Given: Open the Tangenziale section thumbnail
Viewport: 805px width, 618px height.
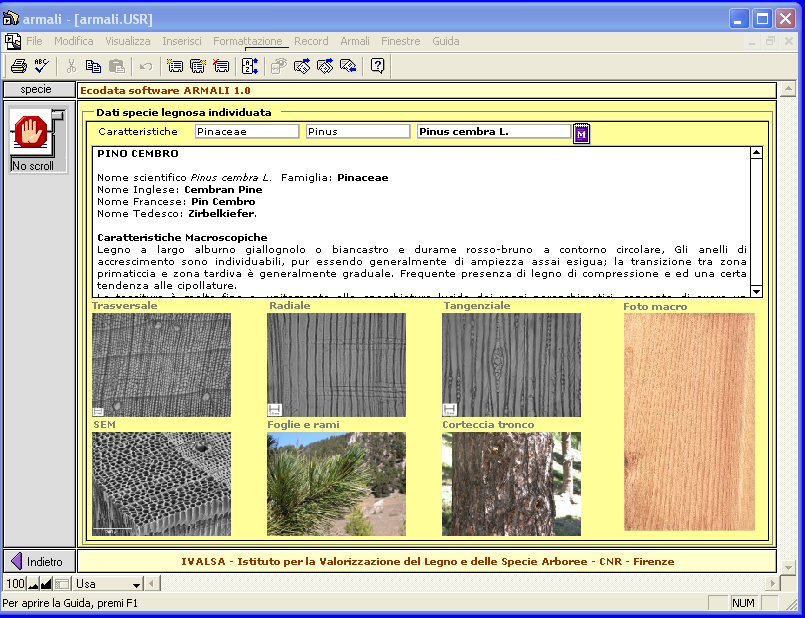Looking at the screenshot, I should pyautogui.click(x=511, y=365).
